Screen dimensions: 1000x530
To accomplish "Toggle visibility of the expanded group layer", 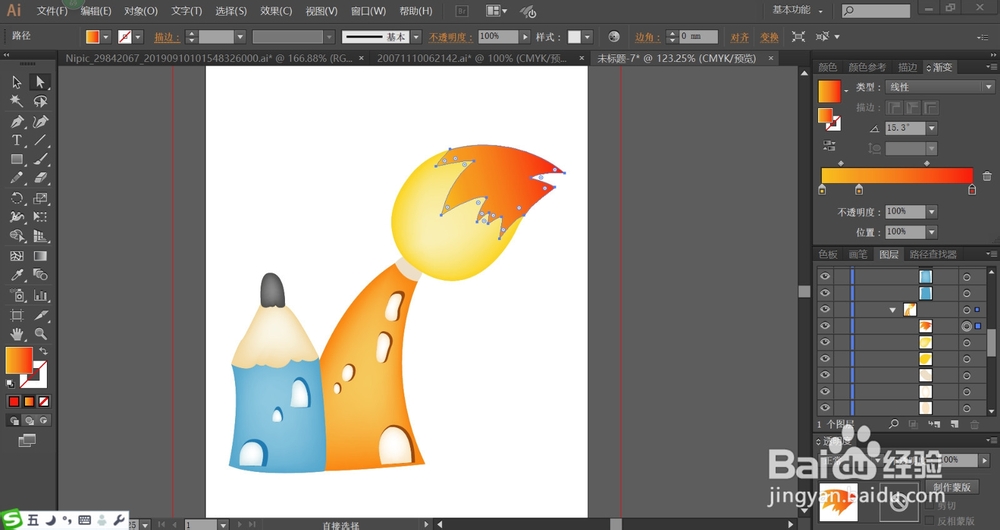I will (825, 309).
